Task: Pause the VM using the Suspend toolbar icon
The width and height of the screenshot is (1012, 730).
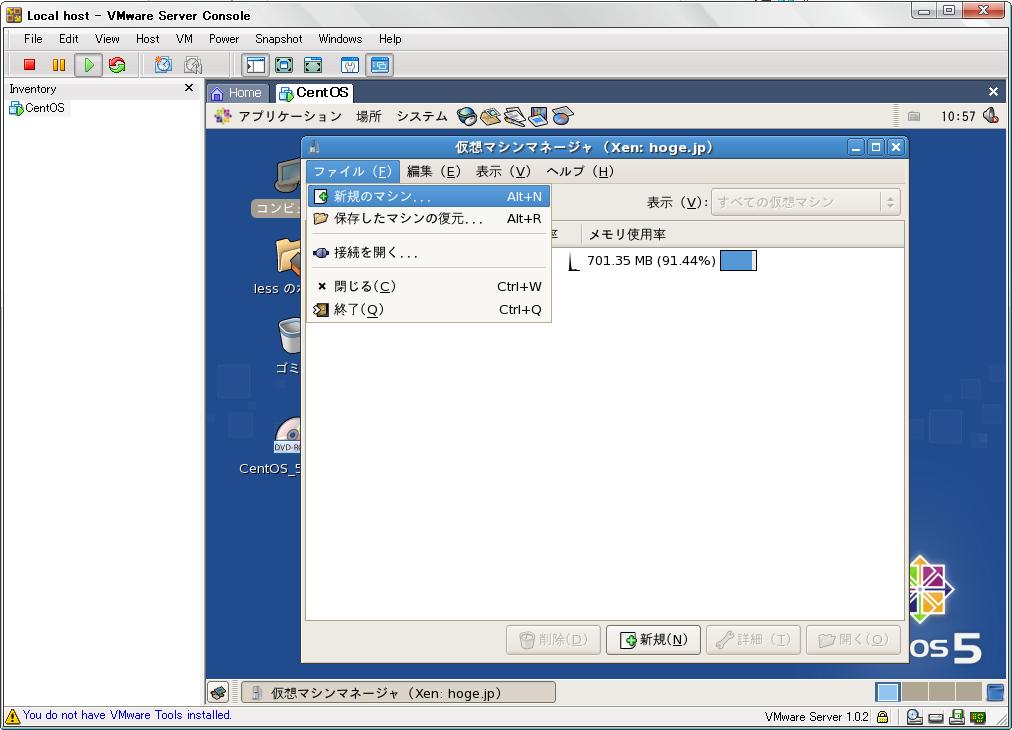Action: [x=59, y=65]
